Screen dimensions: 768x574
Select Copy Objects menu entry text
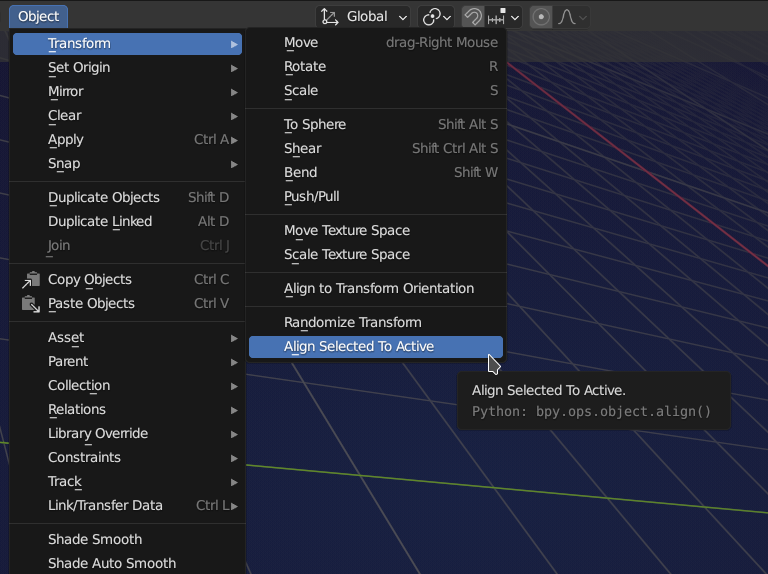[x=90, y=280]
